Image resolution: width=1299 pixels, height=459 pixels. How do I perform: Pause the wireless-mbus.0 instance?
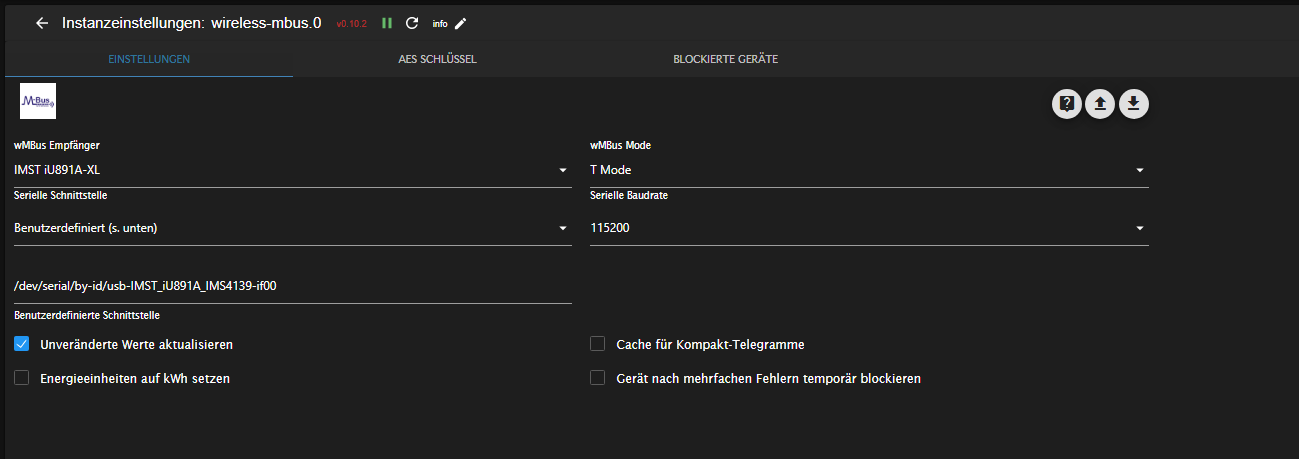[x=387, y=23]
